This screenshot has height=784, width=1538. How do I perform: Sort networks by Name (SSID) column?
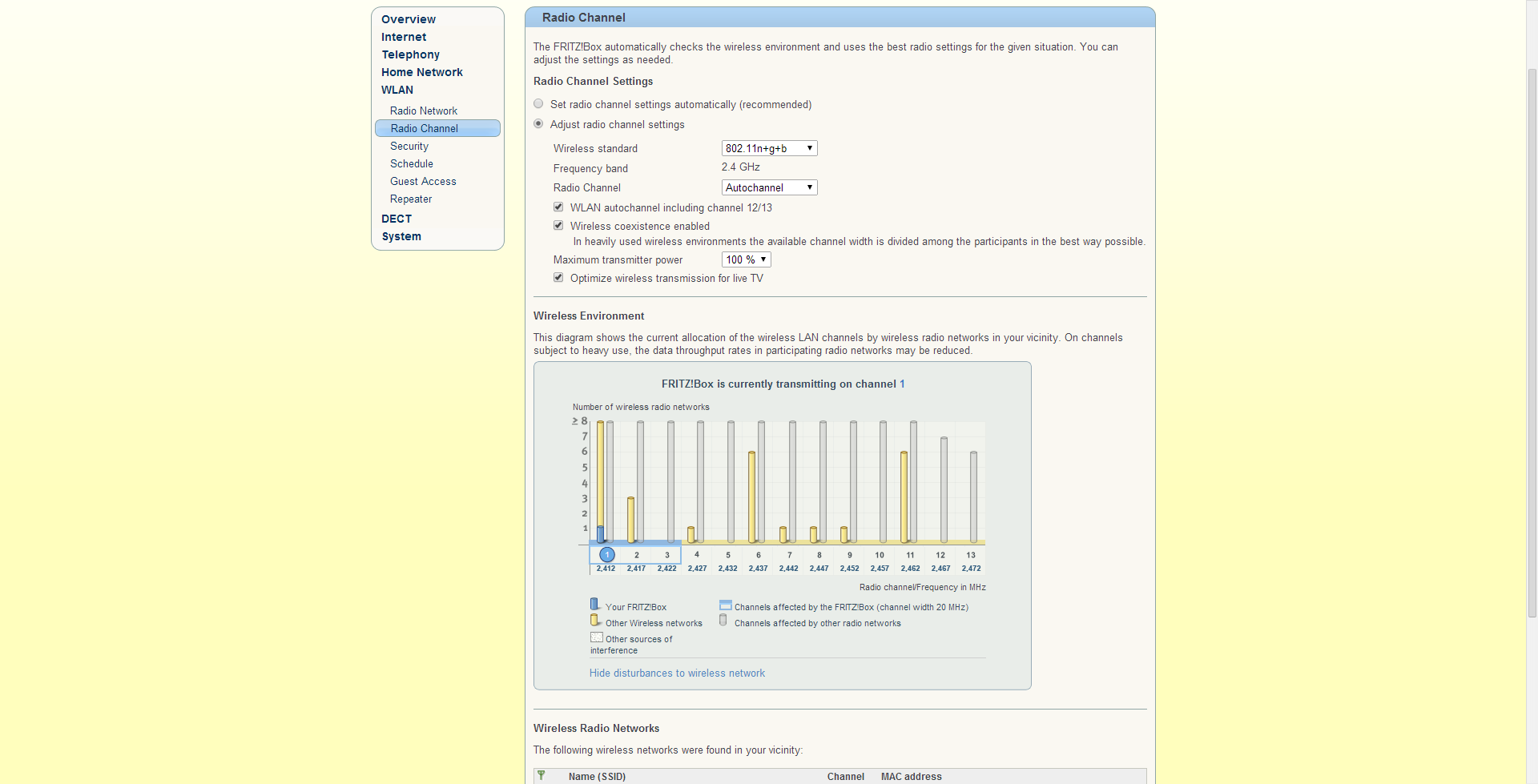[597, 777]
